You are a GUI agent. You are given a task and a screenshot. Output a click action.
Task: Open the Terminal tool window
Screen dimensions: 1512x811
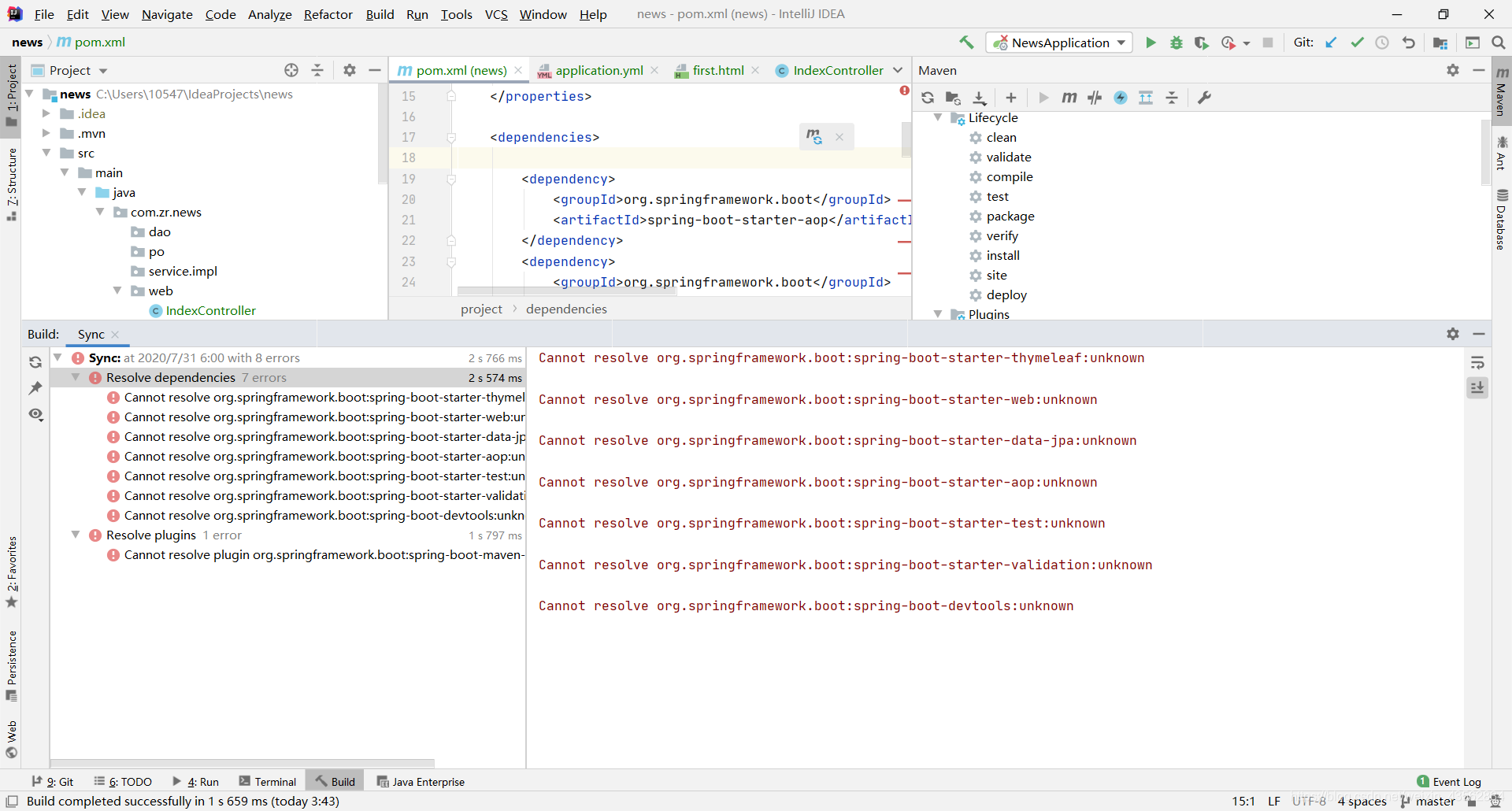(267, 781)
